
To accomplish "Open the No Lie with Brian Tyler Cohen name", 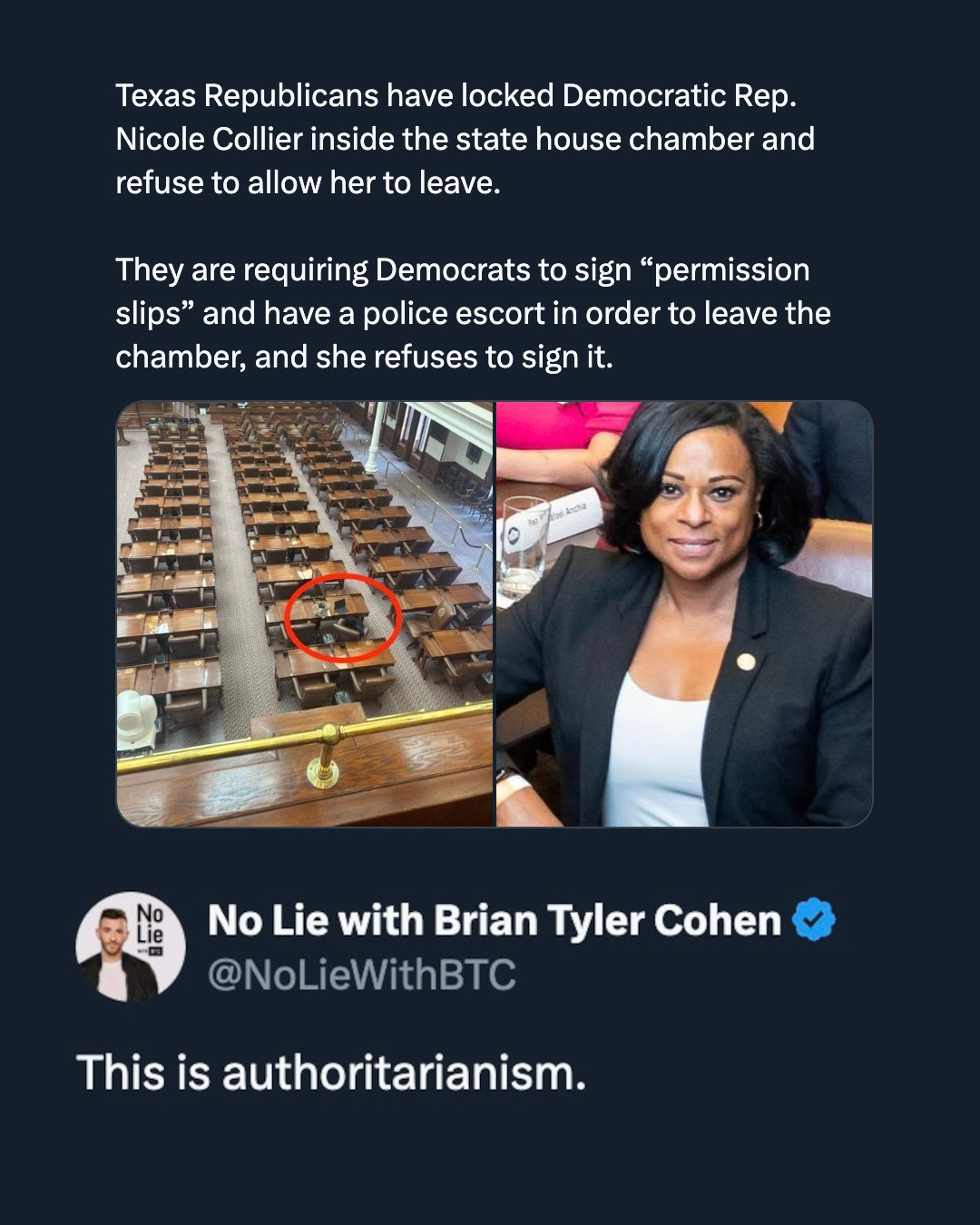I will coord(494,920).
